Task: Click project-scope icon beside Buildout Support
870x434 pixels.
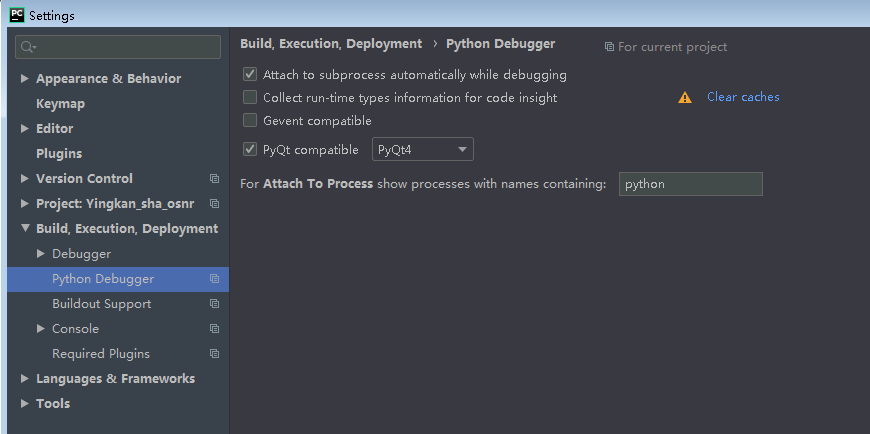Action: [x=214, y=304]
